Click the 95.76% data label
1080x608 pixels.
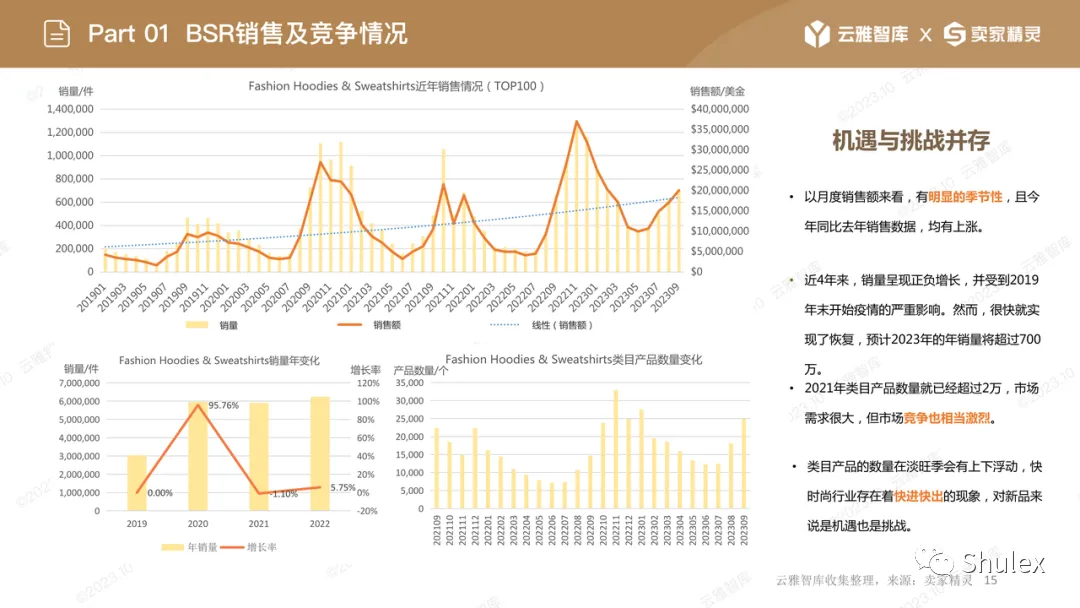click(x=224, y=405)
